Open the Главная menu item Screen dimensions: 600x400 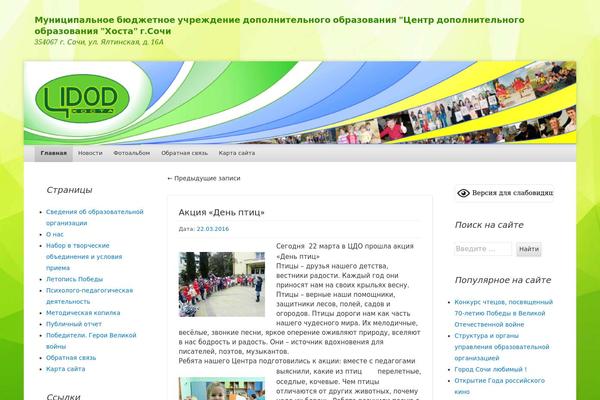[x=54, y=153]
